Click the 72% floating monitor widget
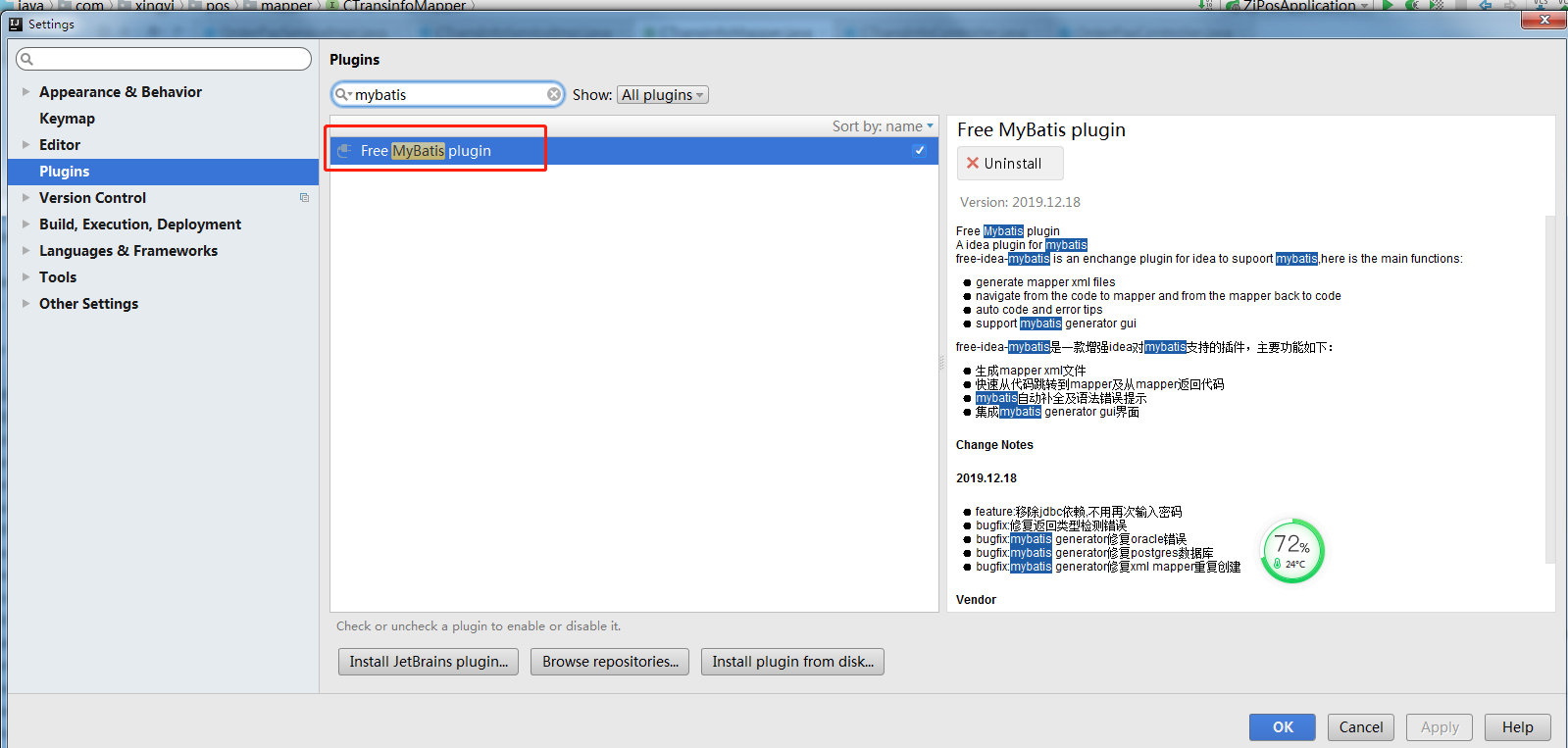 (x=1292, y=551)
